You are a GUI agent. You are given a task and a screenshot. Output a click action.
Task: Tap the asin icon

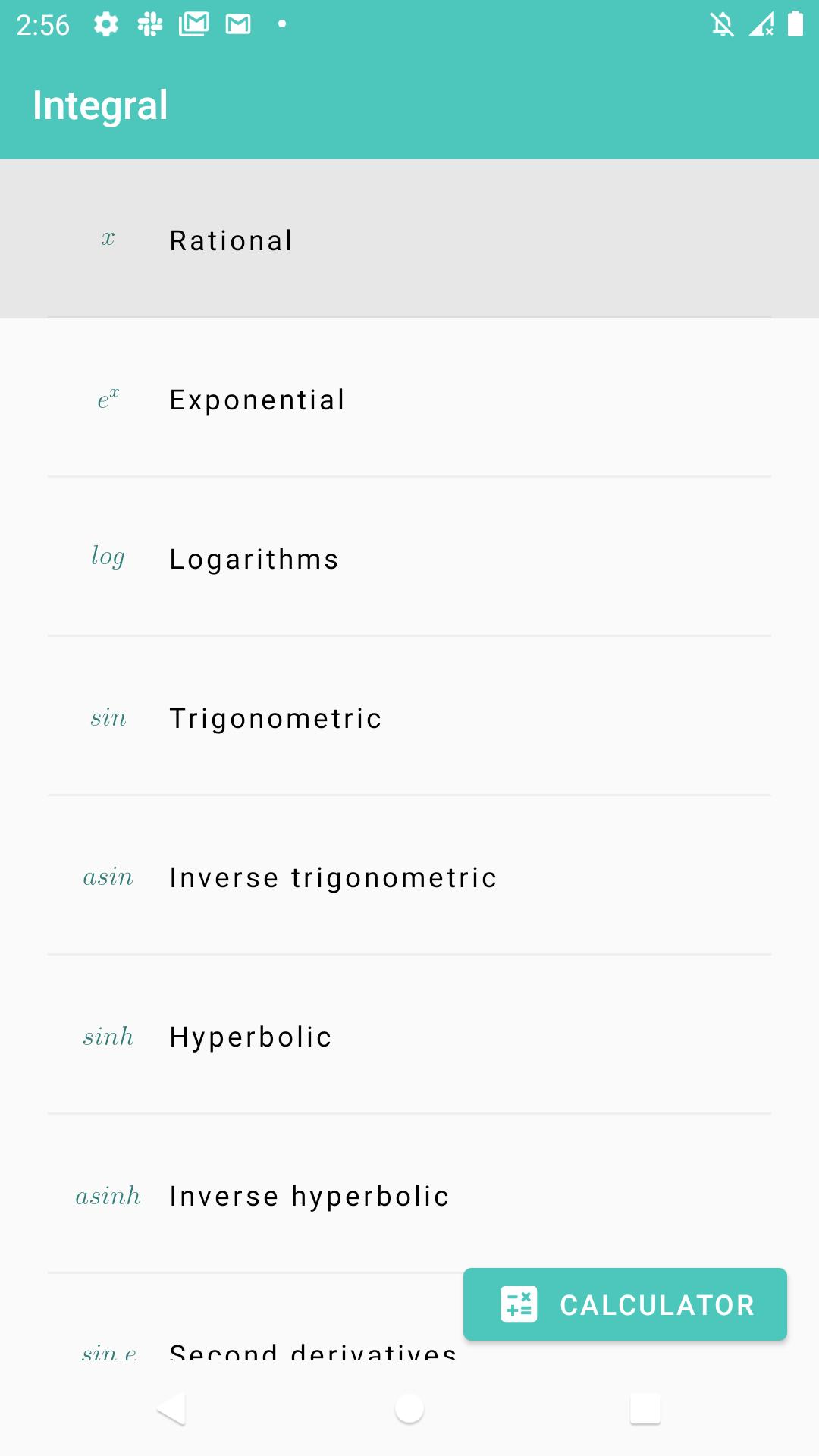click(108, 877)
